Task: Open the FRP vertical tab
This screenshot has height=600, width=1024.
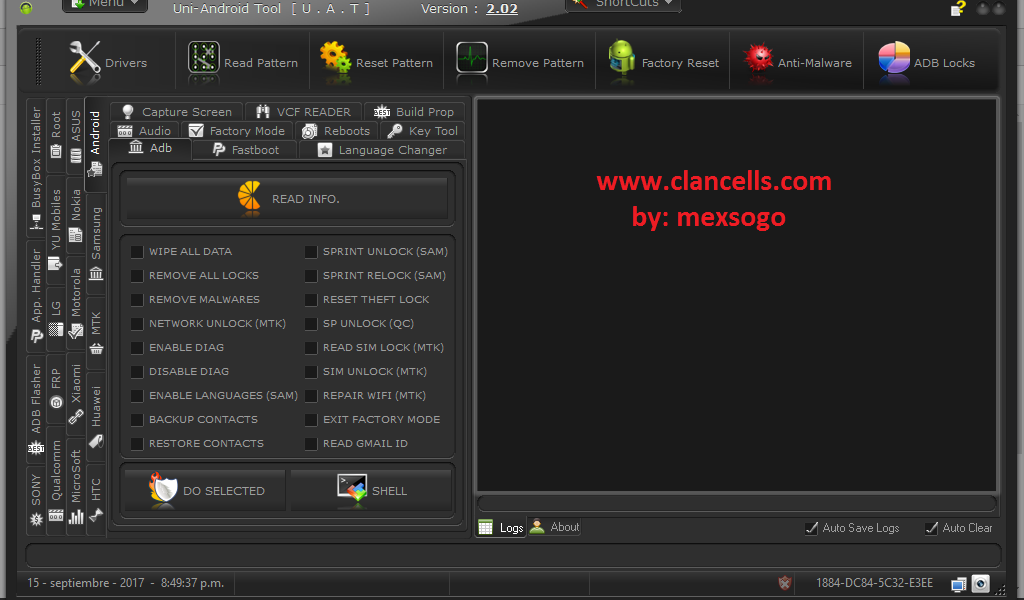Action: [56, 388]
